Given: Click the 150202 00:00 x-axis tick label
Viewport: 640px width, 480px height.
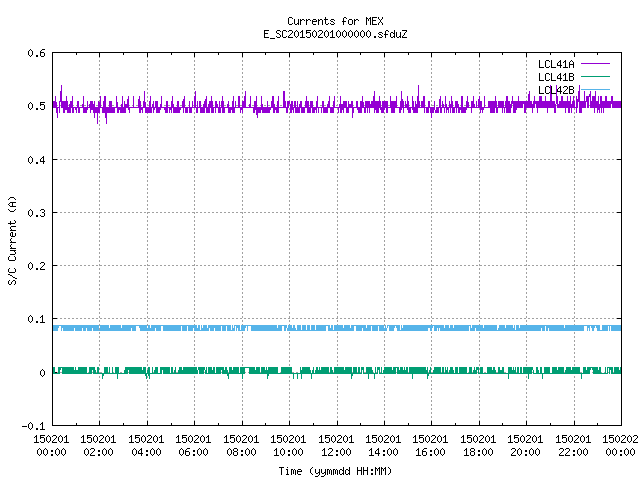Looking at the screenshot, I should pos(620,445).
